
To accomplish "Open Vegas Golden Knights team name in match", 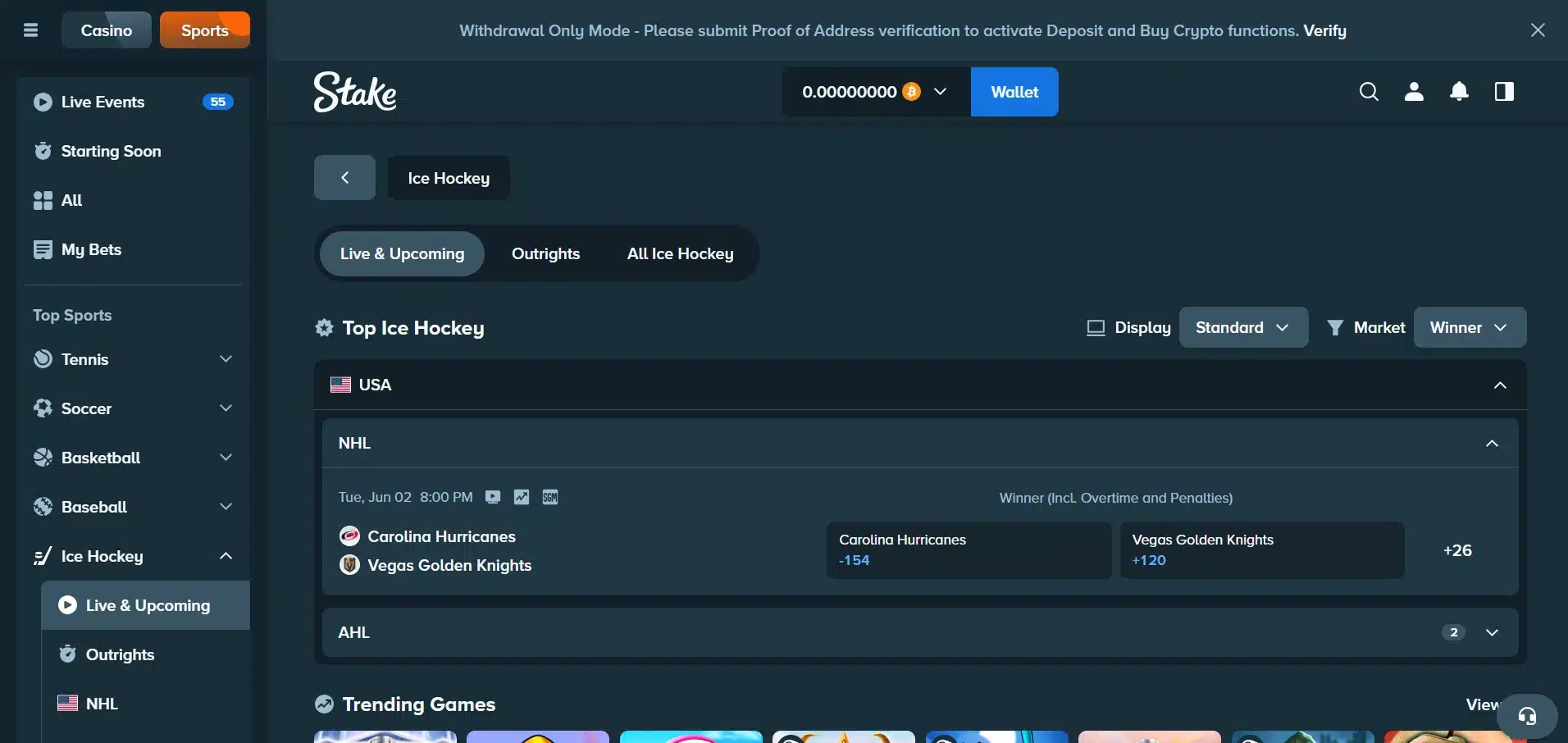I will (x=449, y=565).
